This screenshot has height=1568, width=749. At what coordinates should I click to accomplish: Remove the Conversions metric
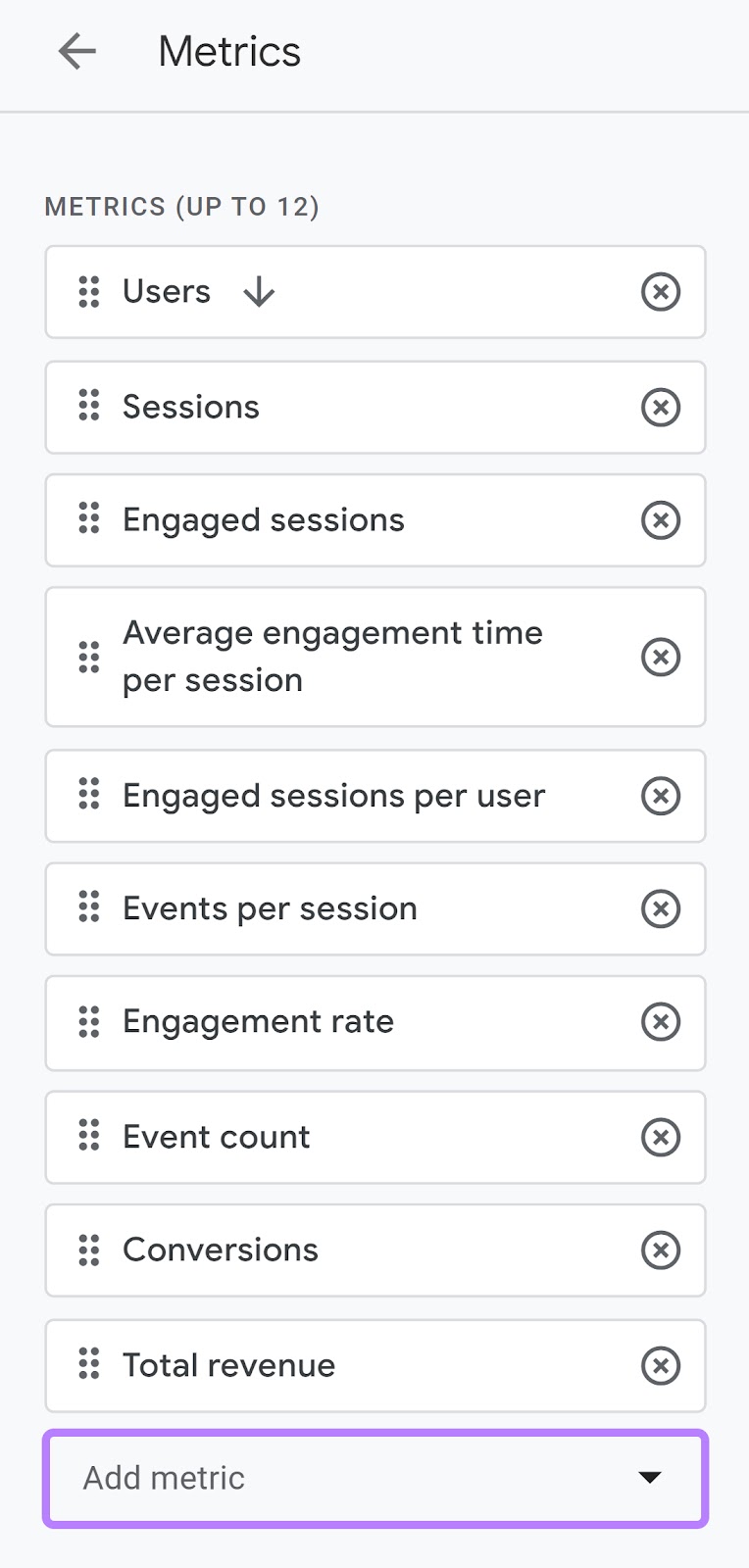coord(661,1250)
